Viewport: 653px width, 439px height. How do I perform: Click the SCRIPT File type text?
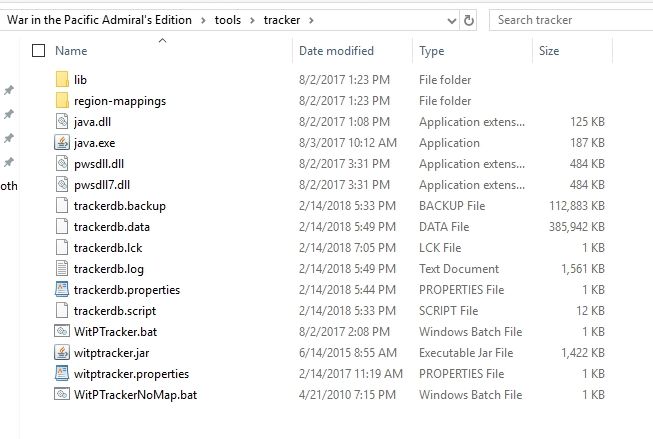pos(449,311)
